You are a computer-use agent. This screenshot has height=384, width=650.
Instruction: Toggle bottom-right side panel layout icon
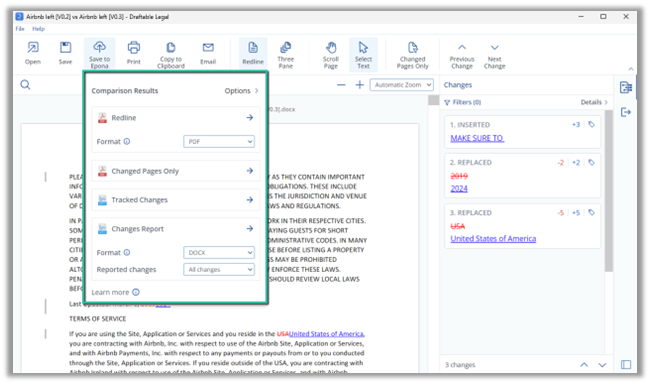pyautogui.click(x=626, y=365)
